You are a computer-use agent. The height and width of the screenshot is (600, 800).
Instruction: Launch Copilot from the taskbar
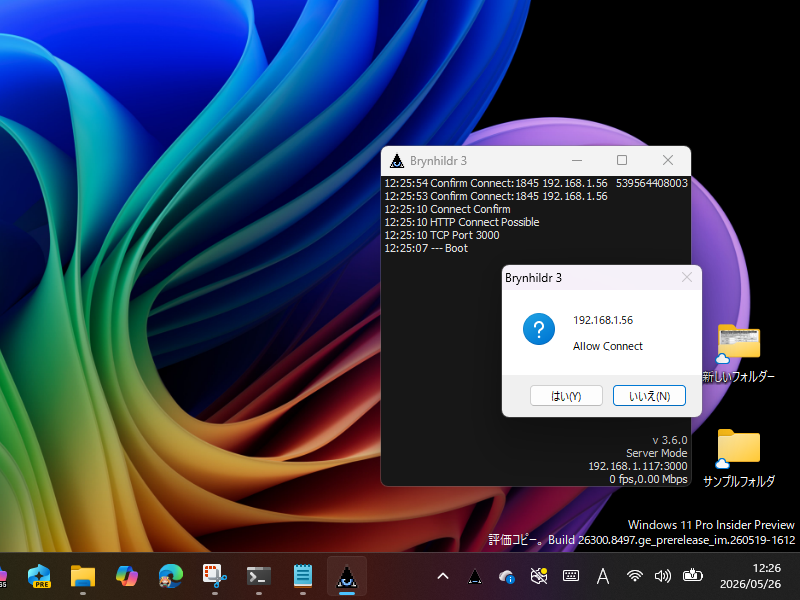[x=127, y=577]
